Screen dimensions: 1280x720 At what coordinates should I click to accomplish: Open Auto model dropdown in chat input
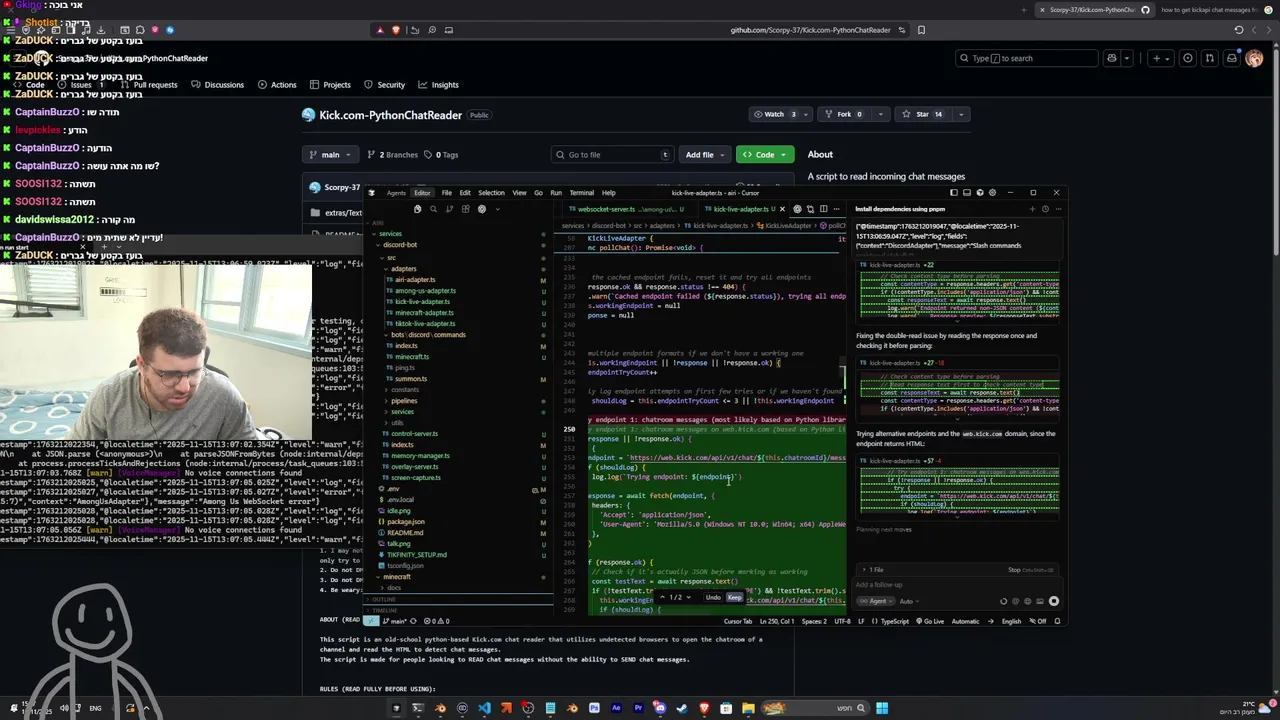click(x=909, y=601)
